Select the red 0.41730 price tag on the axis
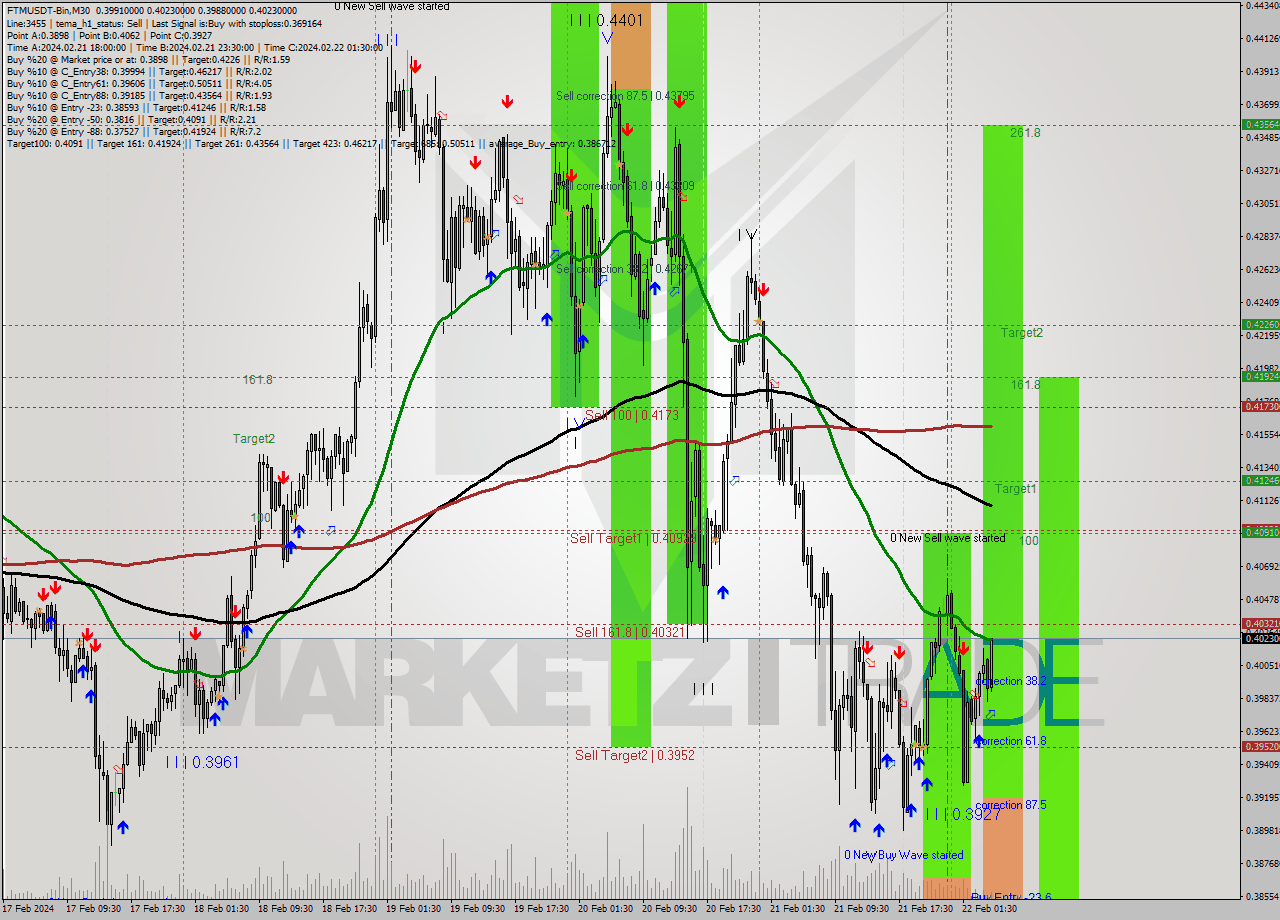Viewport: 1280px width, 920px height. coord(1260,407)
